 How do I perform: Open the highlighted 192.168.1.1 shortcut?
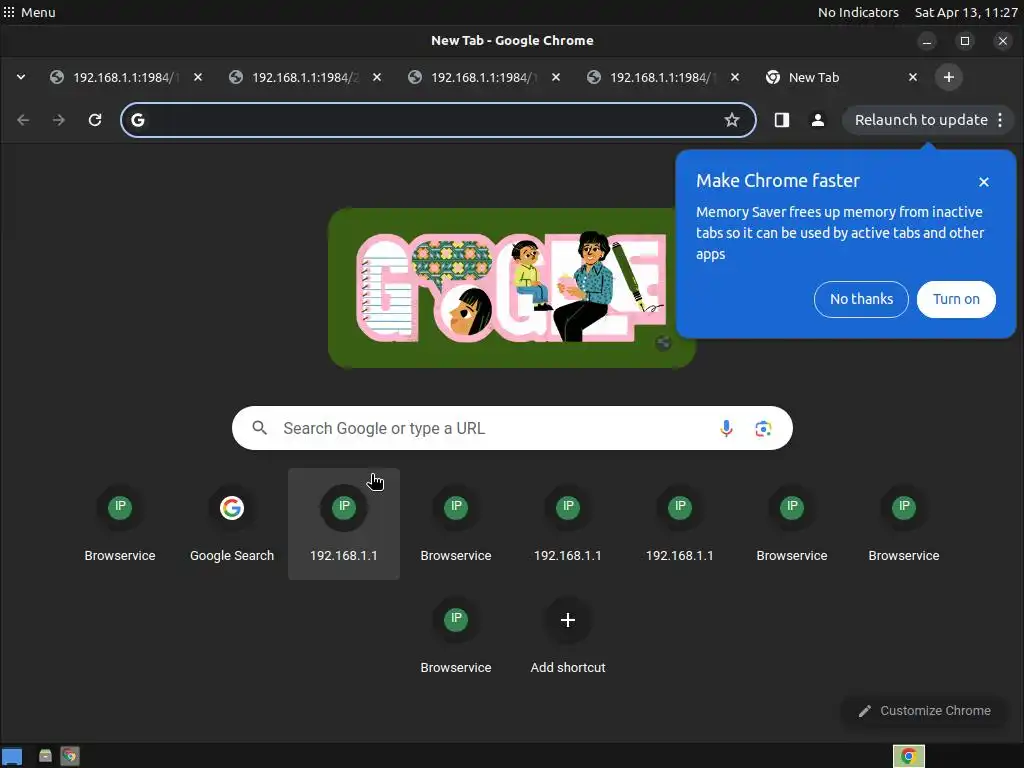tap(344, 524)
